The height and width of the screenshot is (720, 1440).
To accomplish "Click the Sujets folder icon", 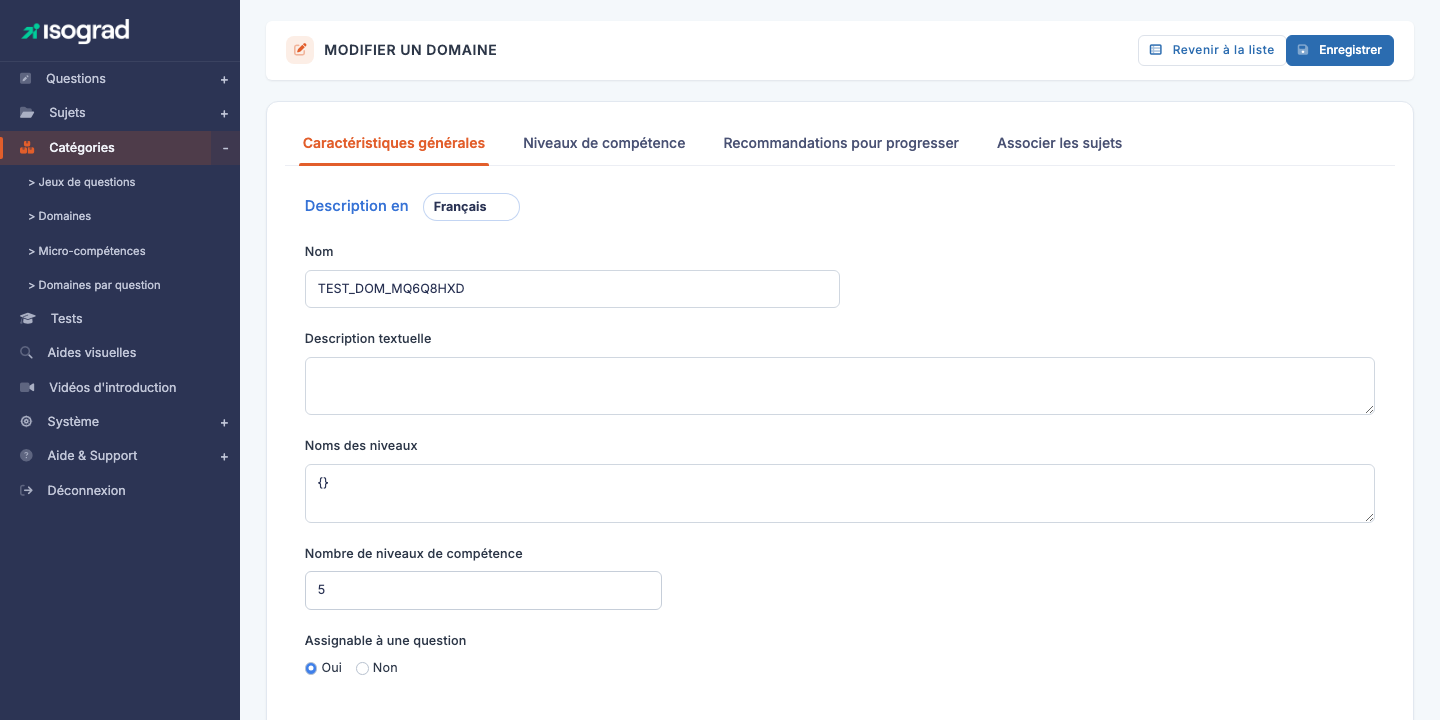I will (x=27, y=113).
